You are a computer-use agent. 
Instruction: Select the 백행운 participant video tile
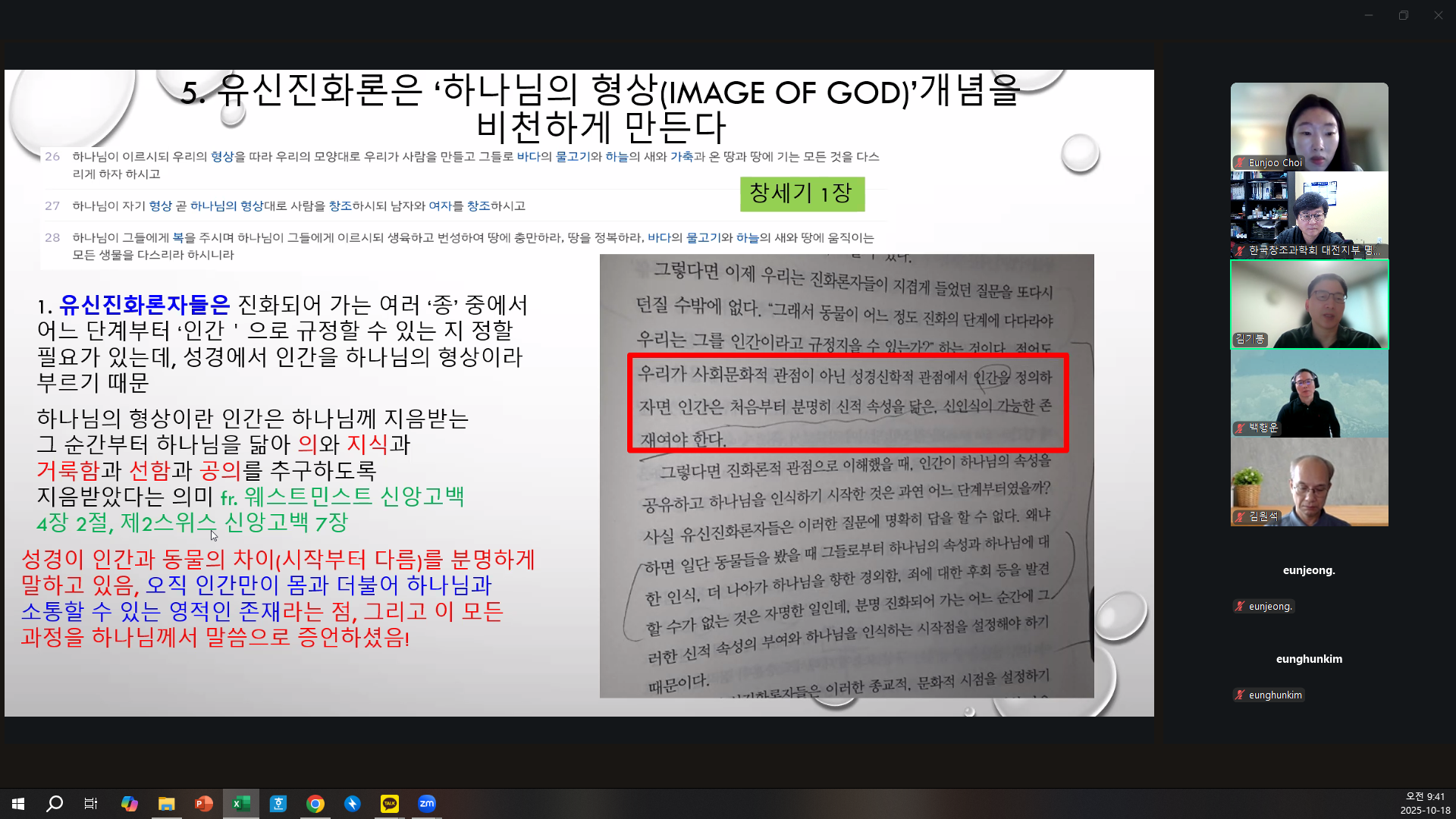point(1309,393)
